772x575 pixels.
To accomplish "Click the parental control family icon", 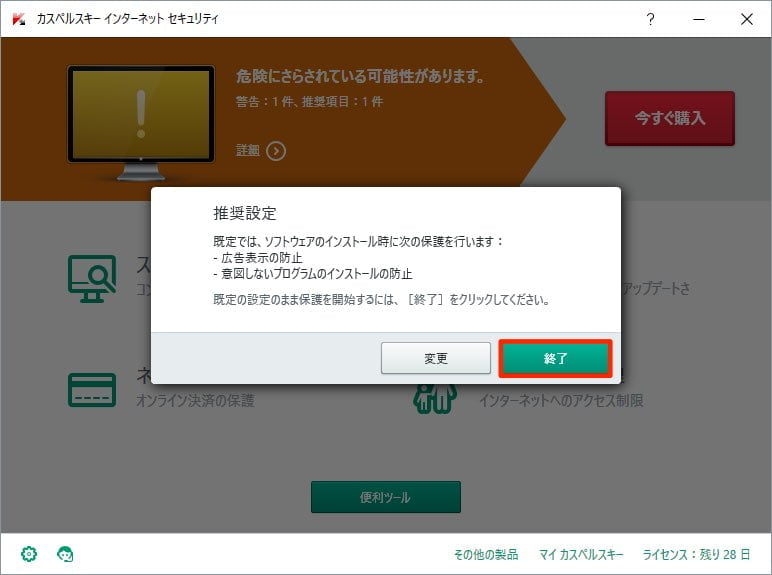I will pos(435,399).
